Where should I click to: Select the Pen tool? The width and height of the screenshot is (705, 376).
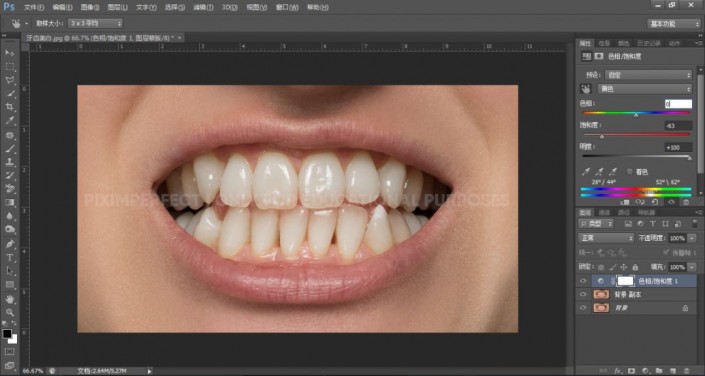(10, 244)
